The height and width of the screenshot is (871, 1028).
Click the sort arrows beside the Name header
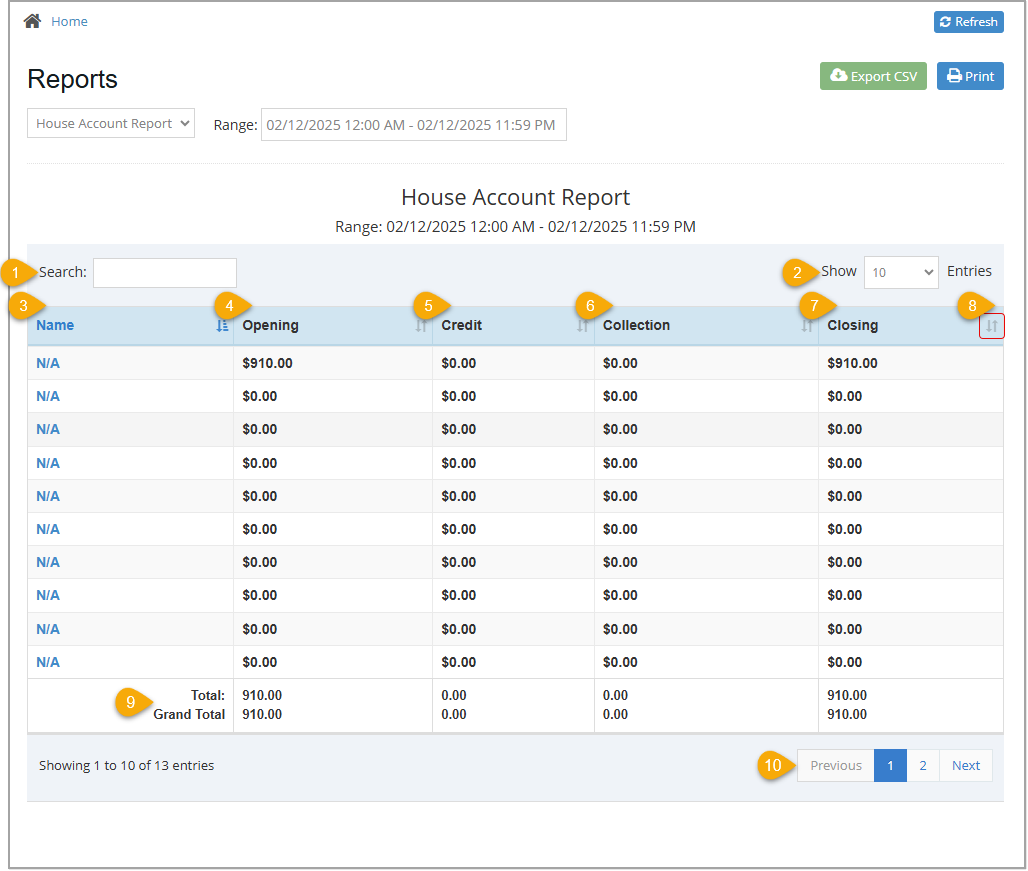pyautogui.click(x=225, y=325)
